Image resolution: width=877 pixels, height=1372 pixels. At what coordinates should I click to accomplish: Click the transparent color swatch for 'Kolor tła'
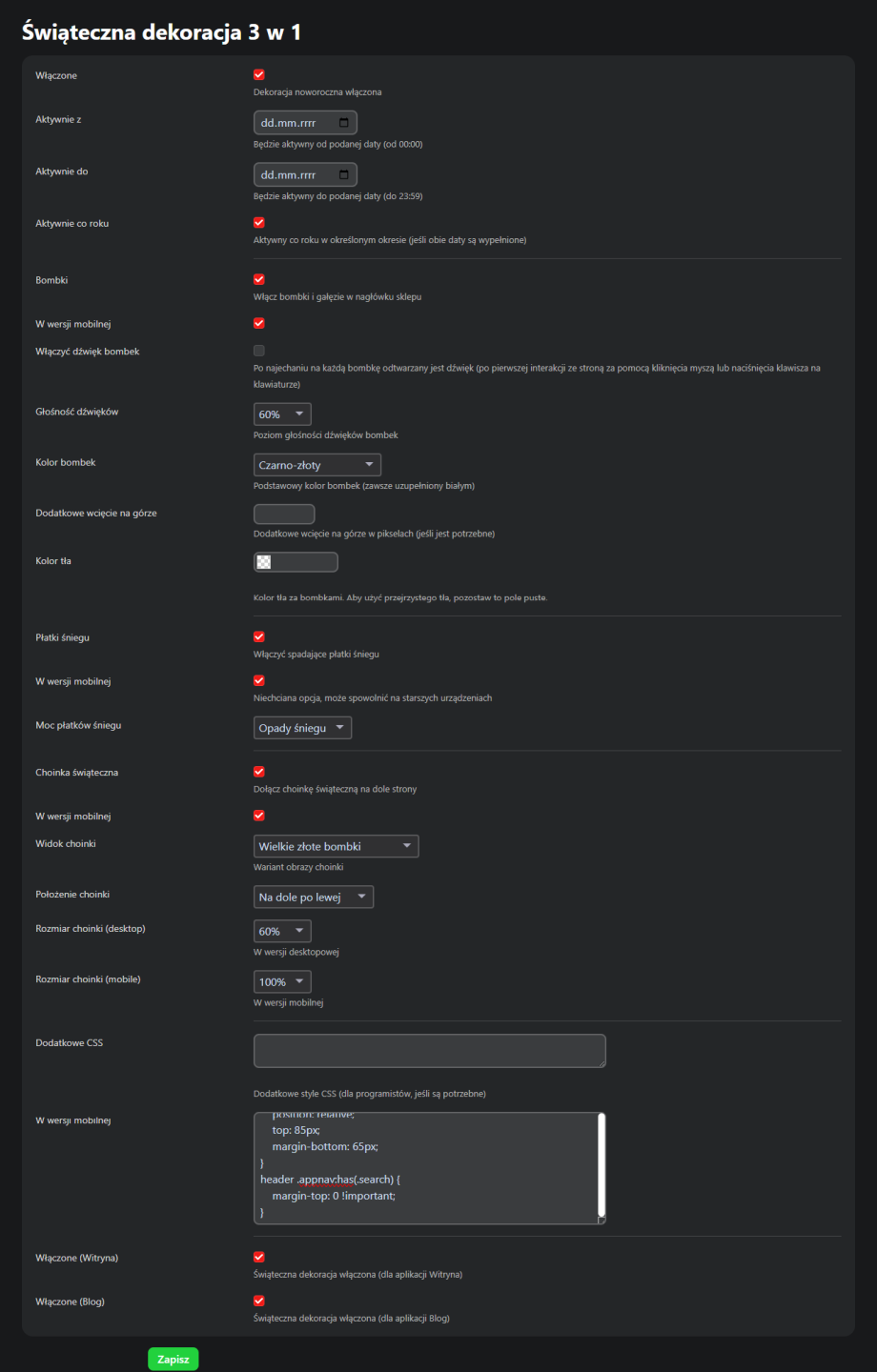coord(264,562)
